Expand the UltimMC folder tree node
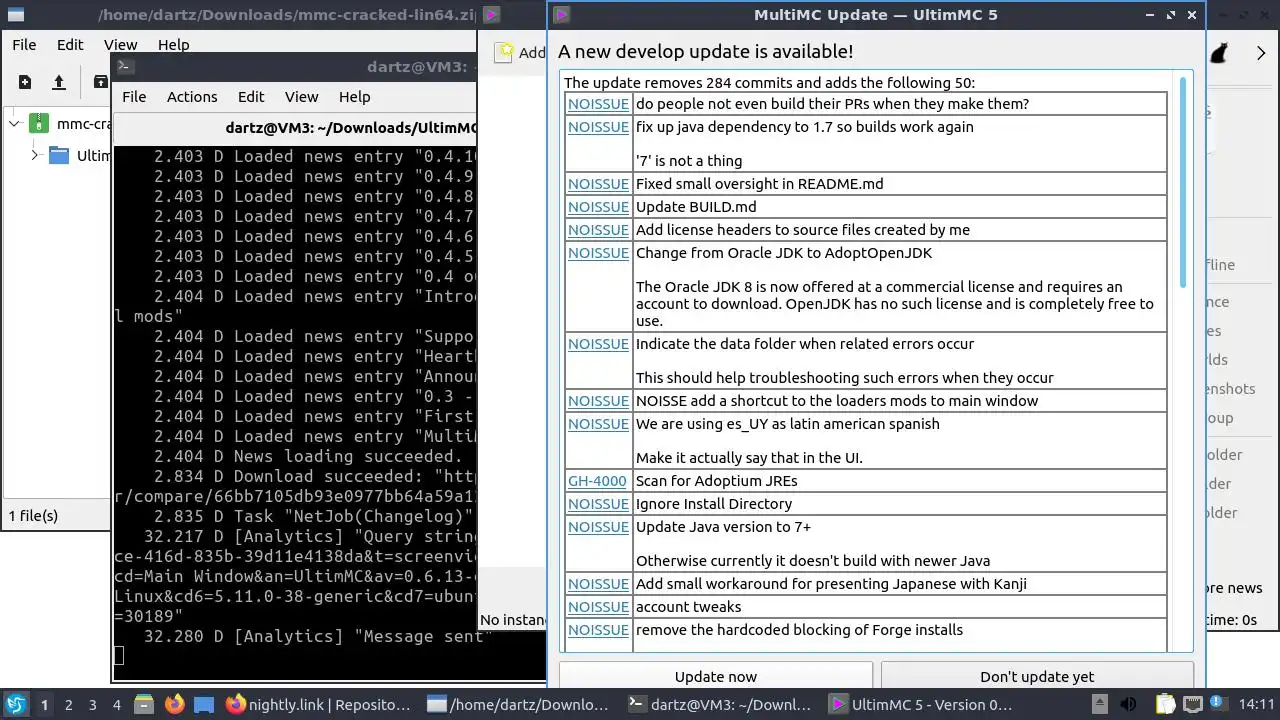 (x=34, y=155)
